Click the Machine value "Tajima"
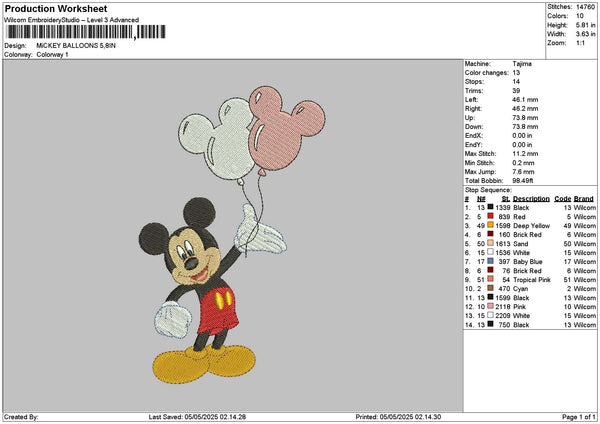This screenshot has width=600, height=424. pos(522,64)
